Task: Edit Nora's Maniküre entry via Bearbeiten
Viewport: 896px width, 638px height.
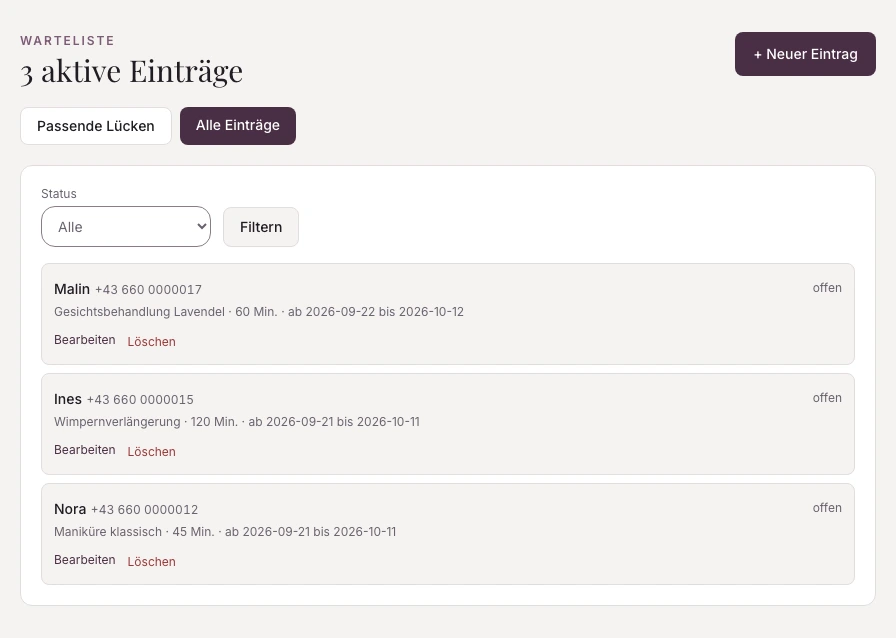Action: (x=85, y=560)
